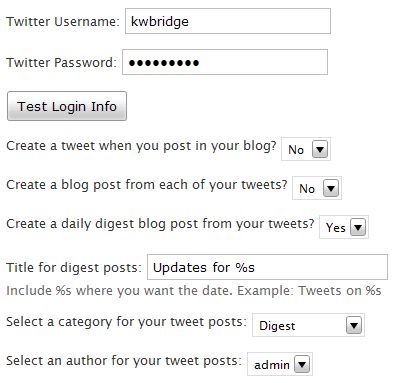Viewport: 408px width, 383px height.
Task: Focus the Twitter Password field
Action: point(225,62)
